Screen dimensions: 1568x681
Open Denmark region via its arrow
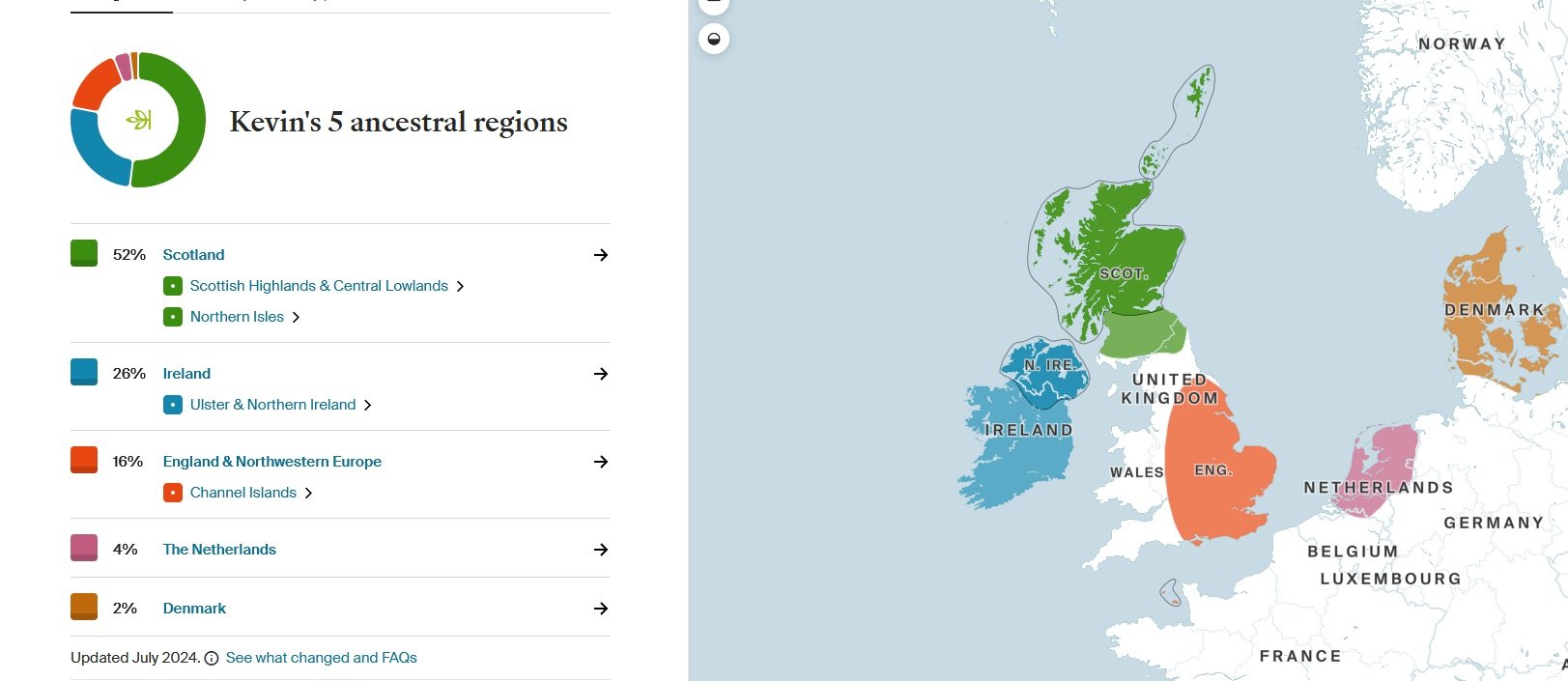[x=601, y=609]
